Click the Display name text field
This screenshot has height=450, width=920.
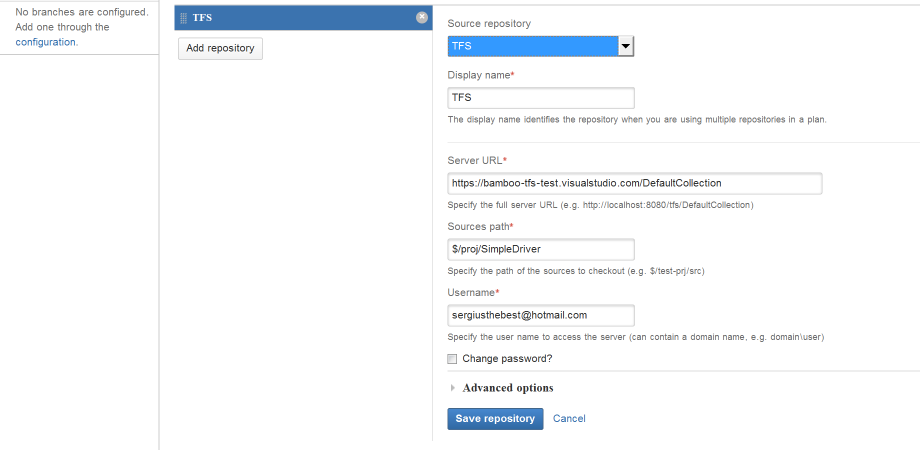[x=540, y=98]
